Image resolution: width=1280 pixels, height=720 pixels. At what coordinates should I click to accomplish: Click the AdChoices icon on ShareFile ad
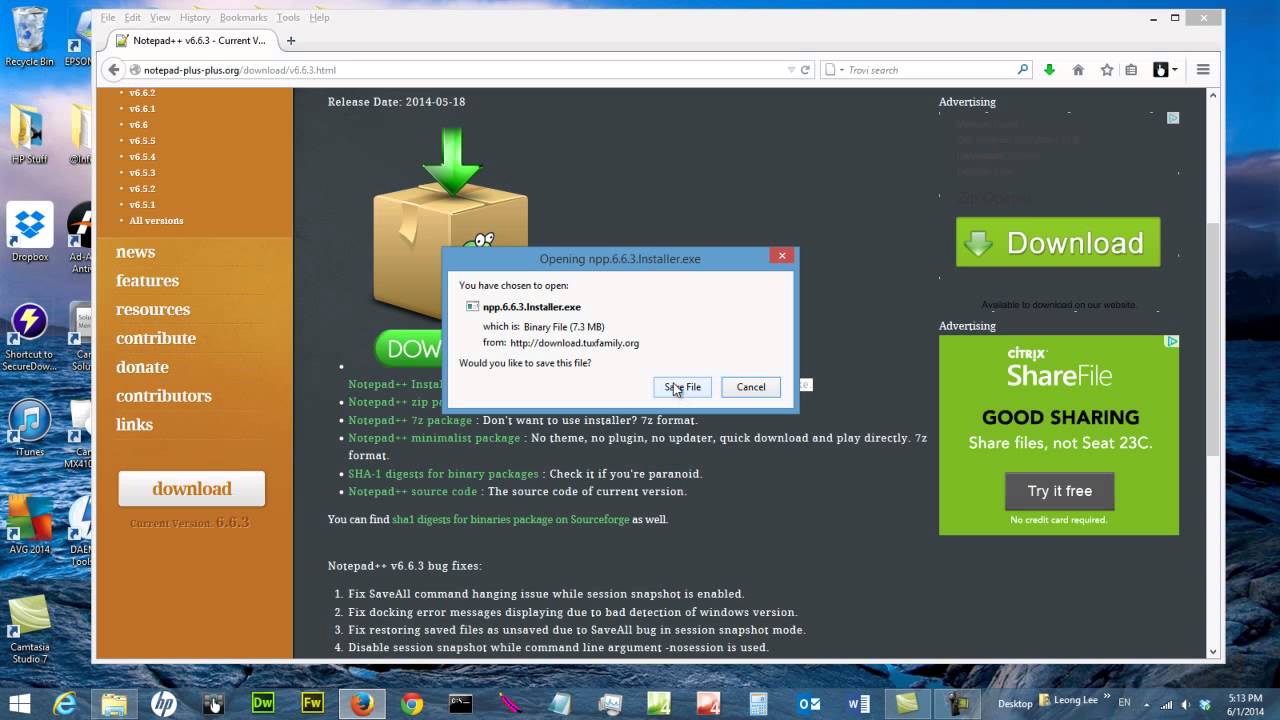1173,341
